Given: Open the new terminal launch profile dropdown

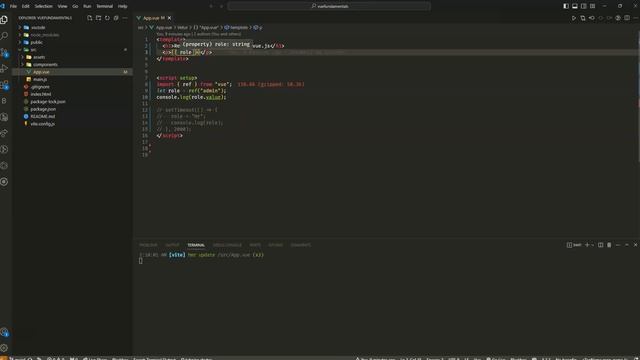Looking at the screenshot, I should pyautogui.click(x=593, y=245).
